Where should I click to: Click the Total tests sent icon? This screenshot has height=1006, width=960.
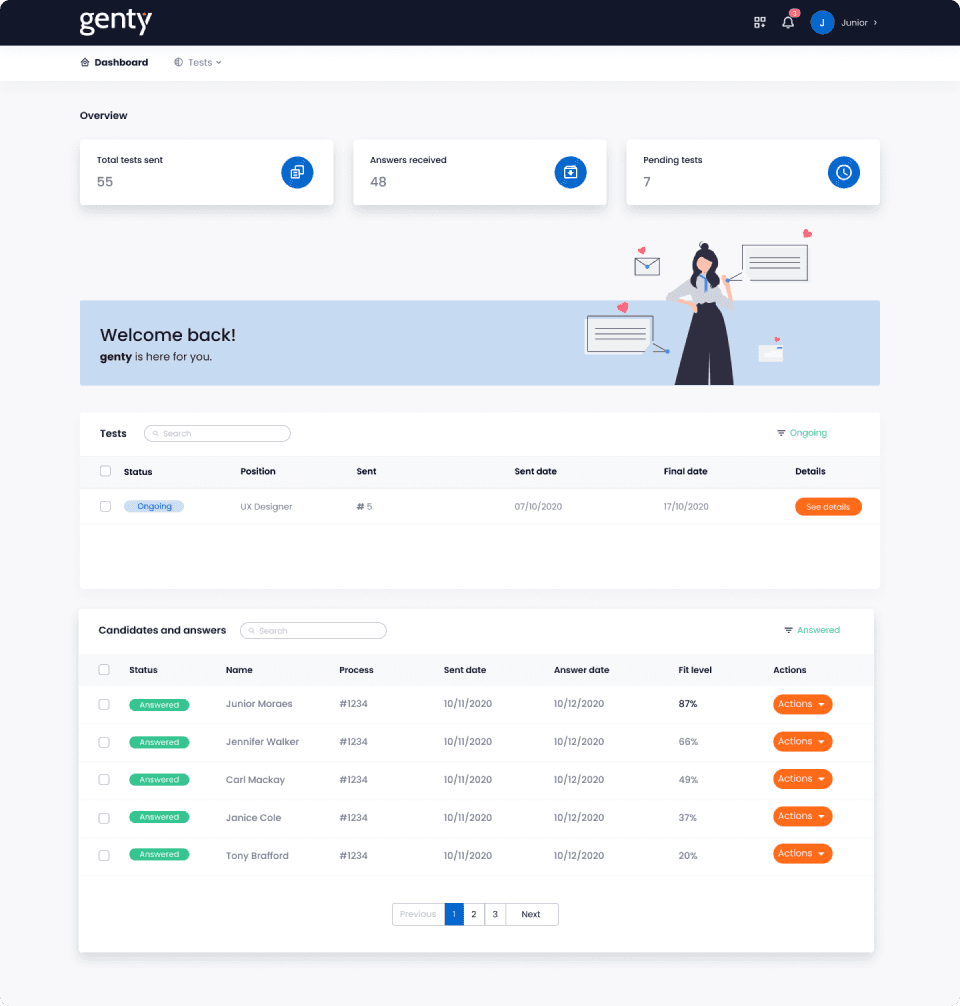pos(297,172)
